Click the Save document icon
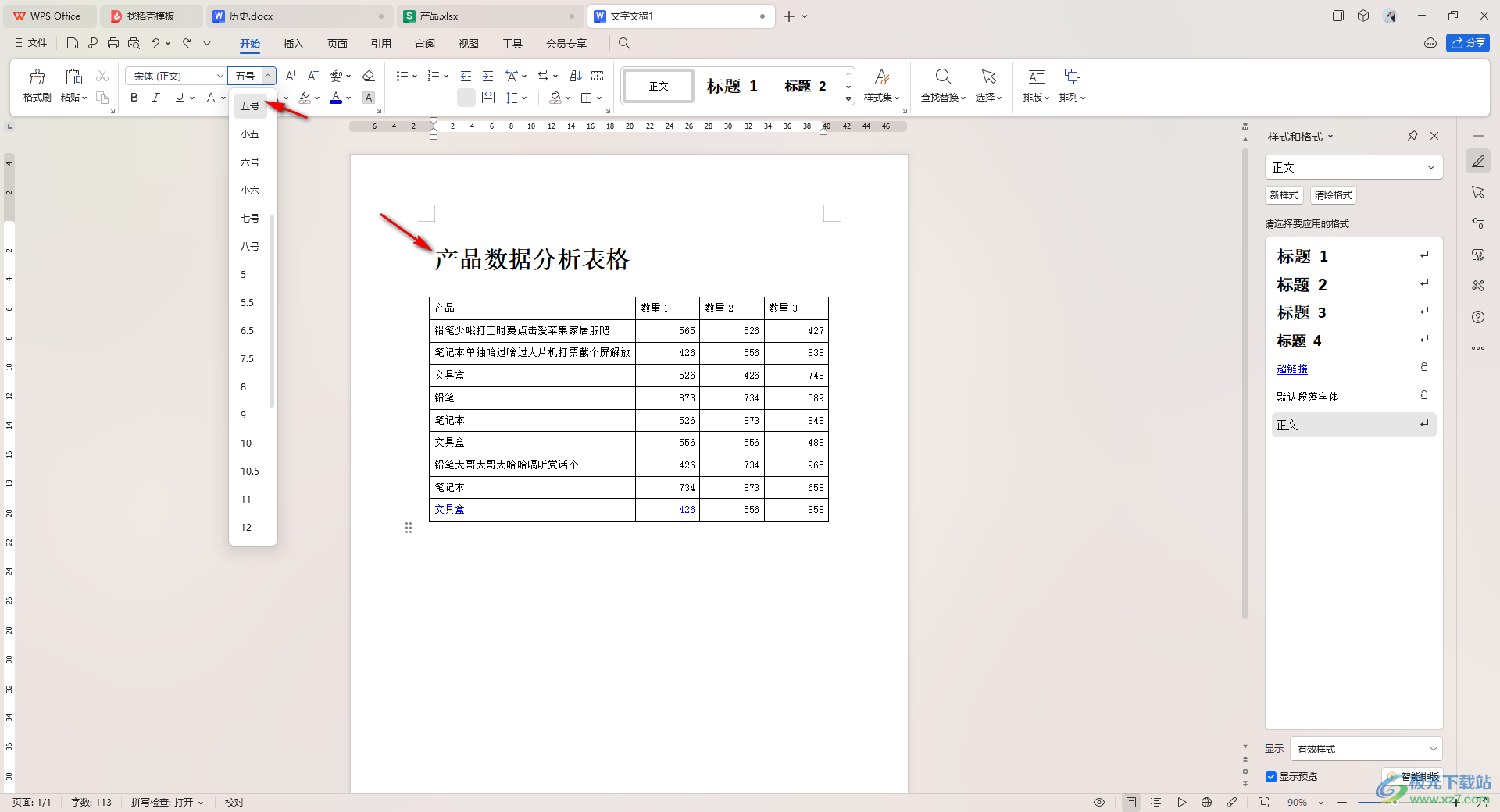This screenshot has height=812, width=1500. (73, 43)
